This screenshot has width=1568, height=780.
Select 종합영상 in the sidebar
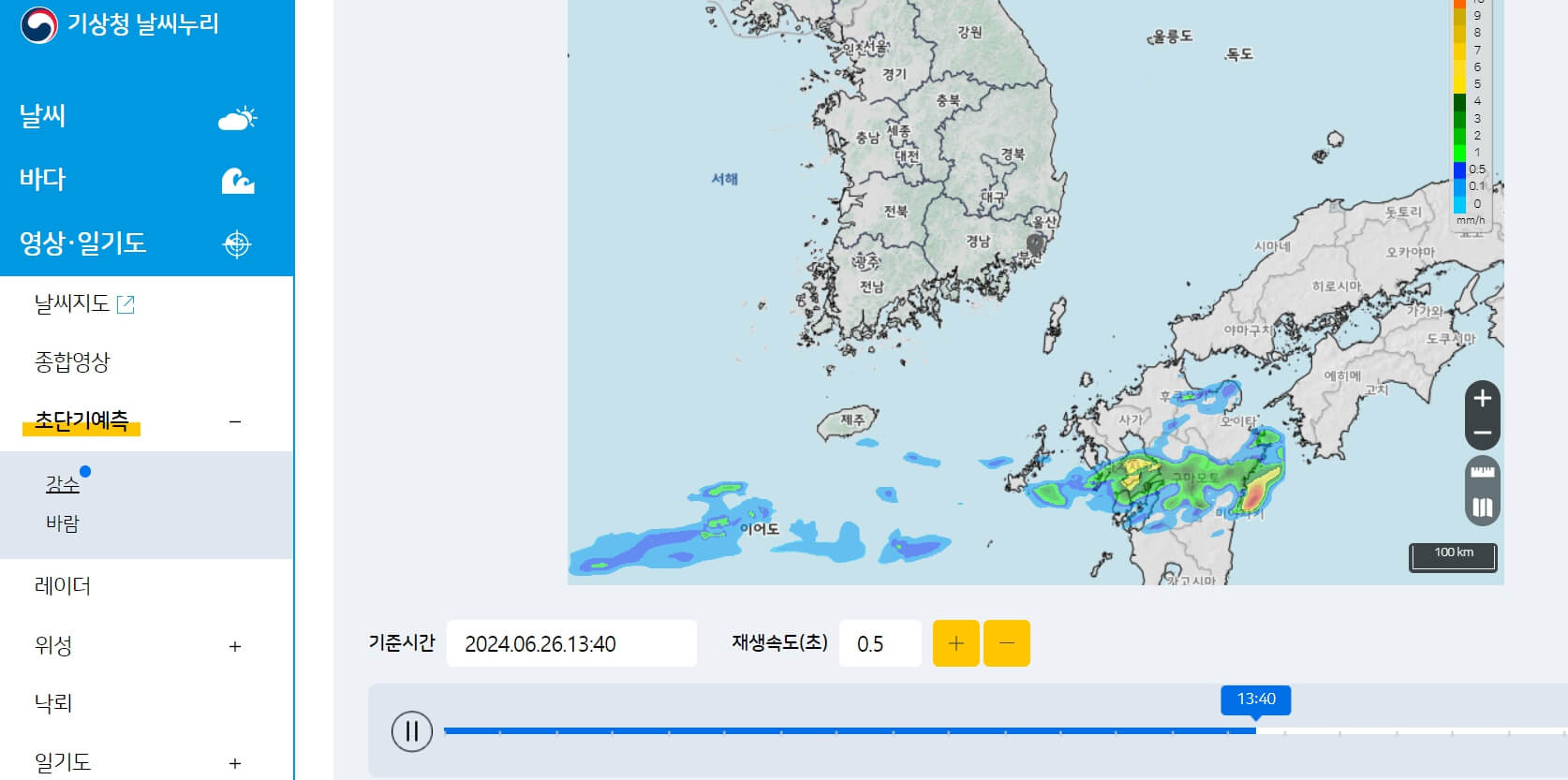[72, 361]
